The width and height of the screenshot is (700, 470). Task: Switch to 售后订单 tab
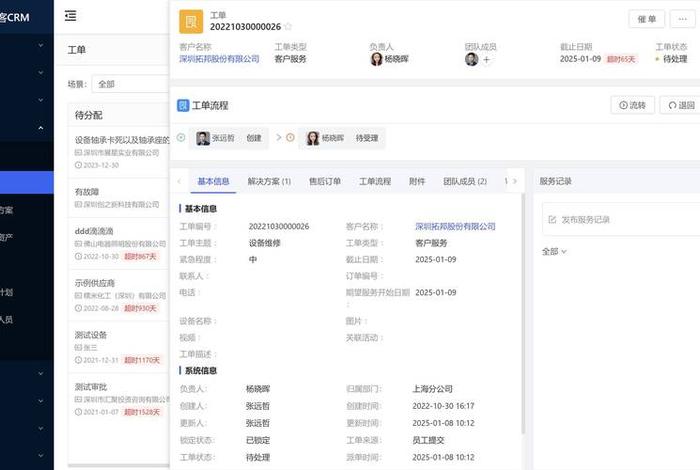point(325,181)
